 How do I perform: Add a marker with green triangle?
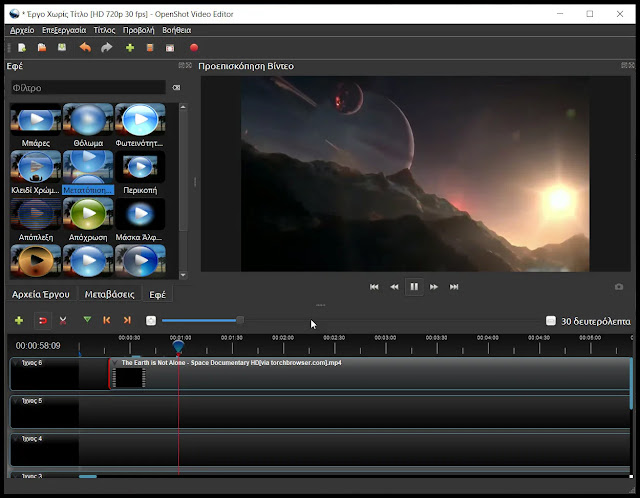[x=87, y=320]
